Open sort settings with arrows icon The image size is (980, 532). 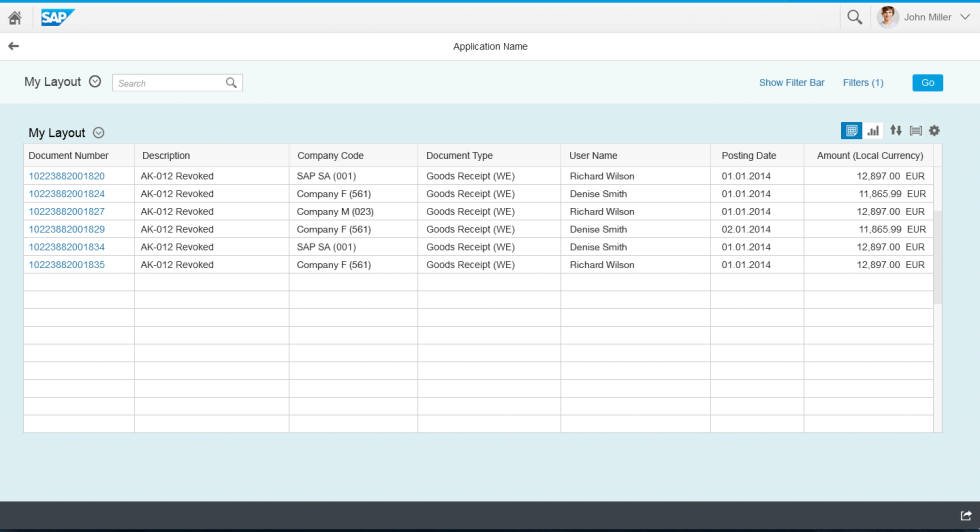[896, 131]
